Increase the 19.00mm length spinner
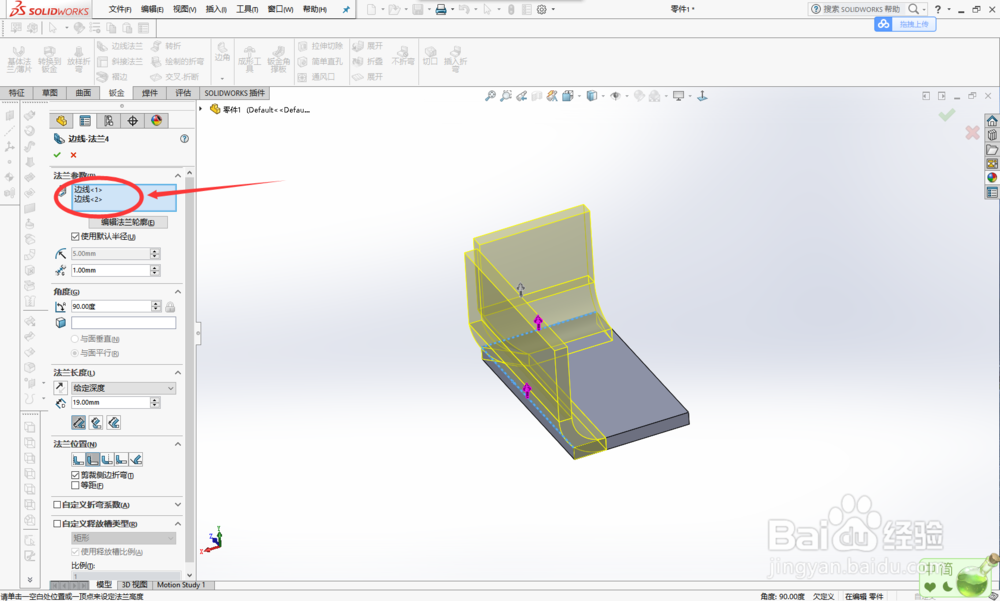Screen dimensions: 1000x601 [155, 400]
